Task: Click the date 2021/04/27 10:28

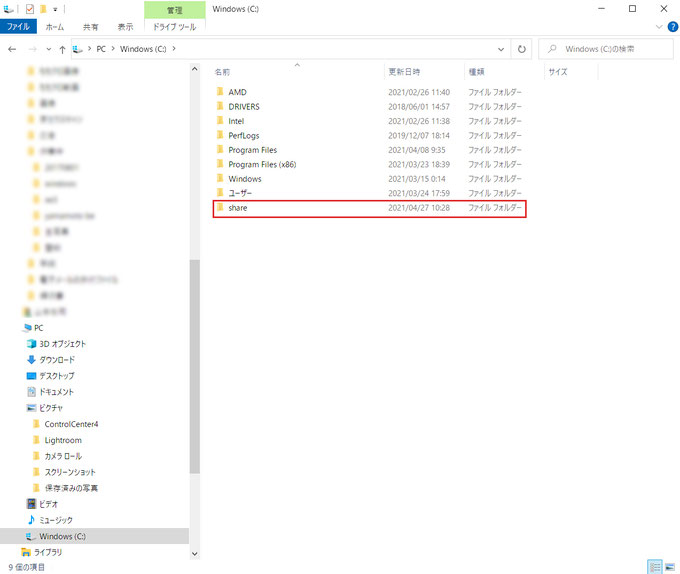Action: (x=419, y=208)
